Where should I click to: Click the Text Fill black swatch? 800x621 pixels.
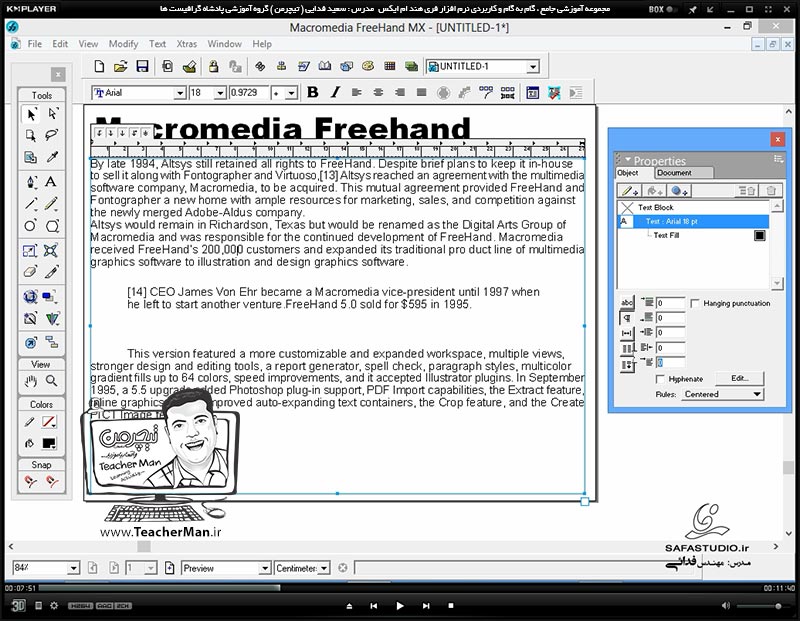[760, 235]
